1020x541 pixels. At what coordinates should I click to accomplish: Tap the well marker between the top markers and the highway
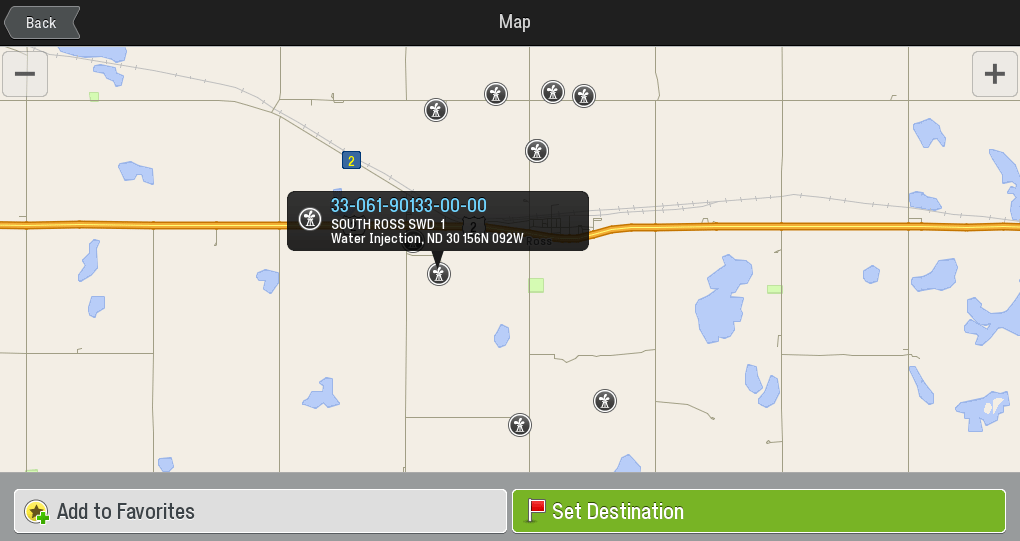pos(537,151)
